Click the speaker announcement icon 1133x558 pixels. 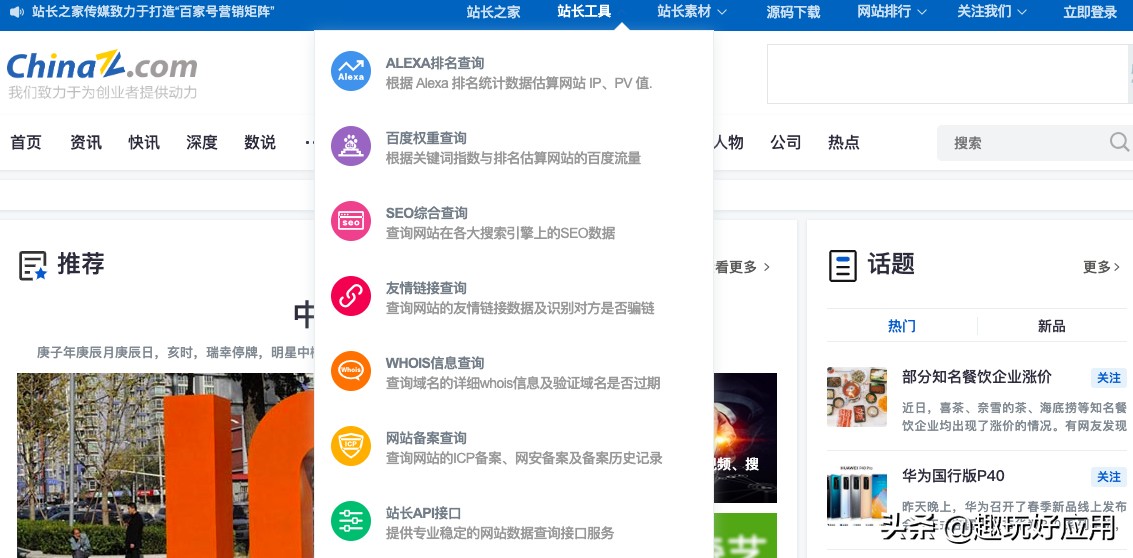tap(16, 12)
